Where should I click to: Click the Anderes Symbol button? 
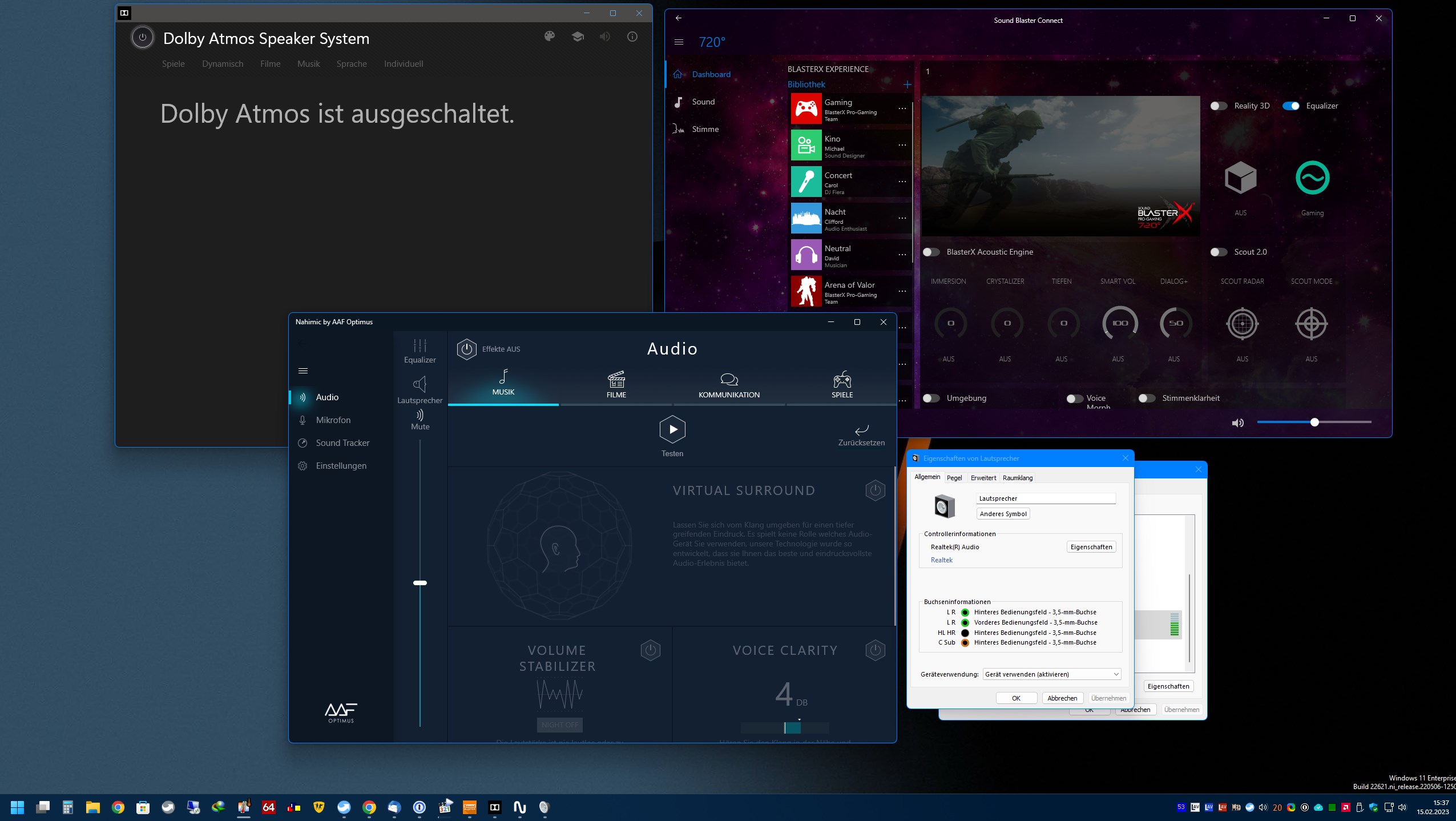pos(1003,514)
